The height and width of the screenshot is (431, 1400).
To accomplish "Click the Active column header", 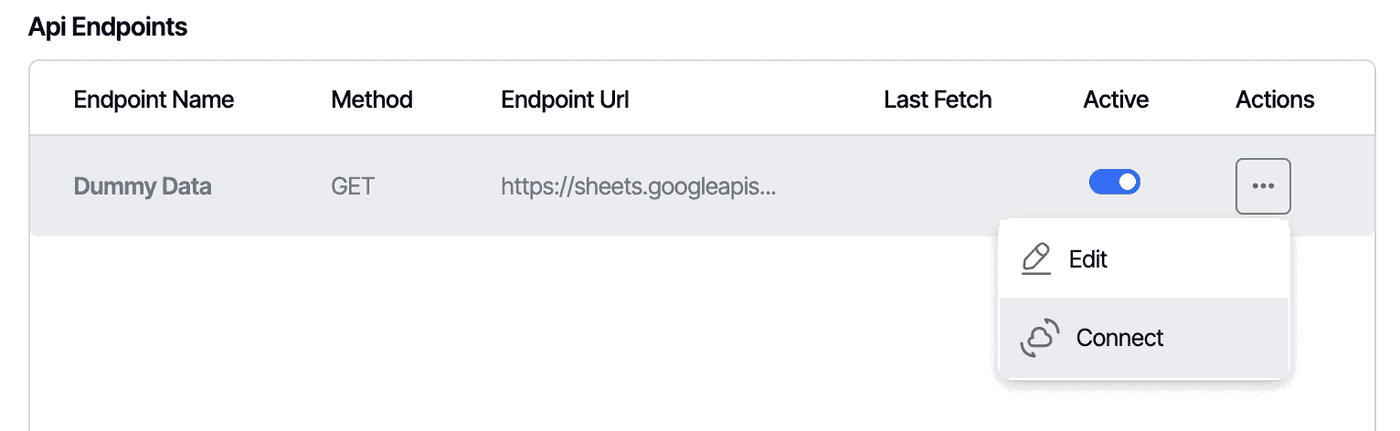I will 1116,100.
